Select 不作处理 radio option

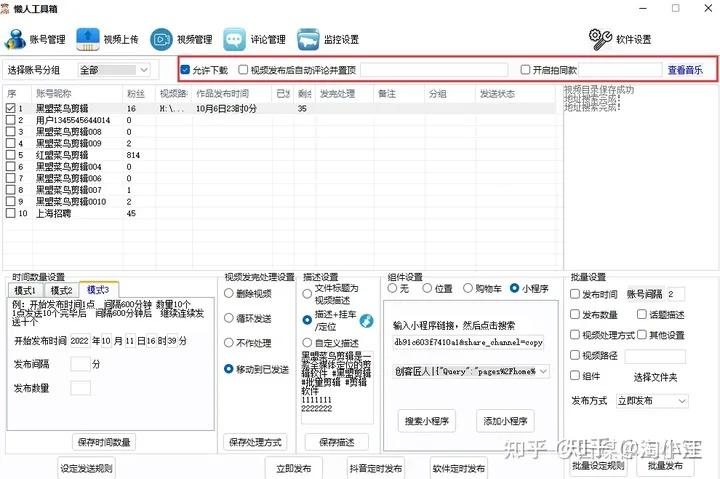point(229,343)
